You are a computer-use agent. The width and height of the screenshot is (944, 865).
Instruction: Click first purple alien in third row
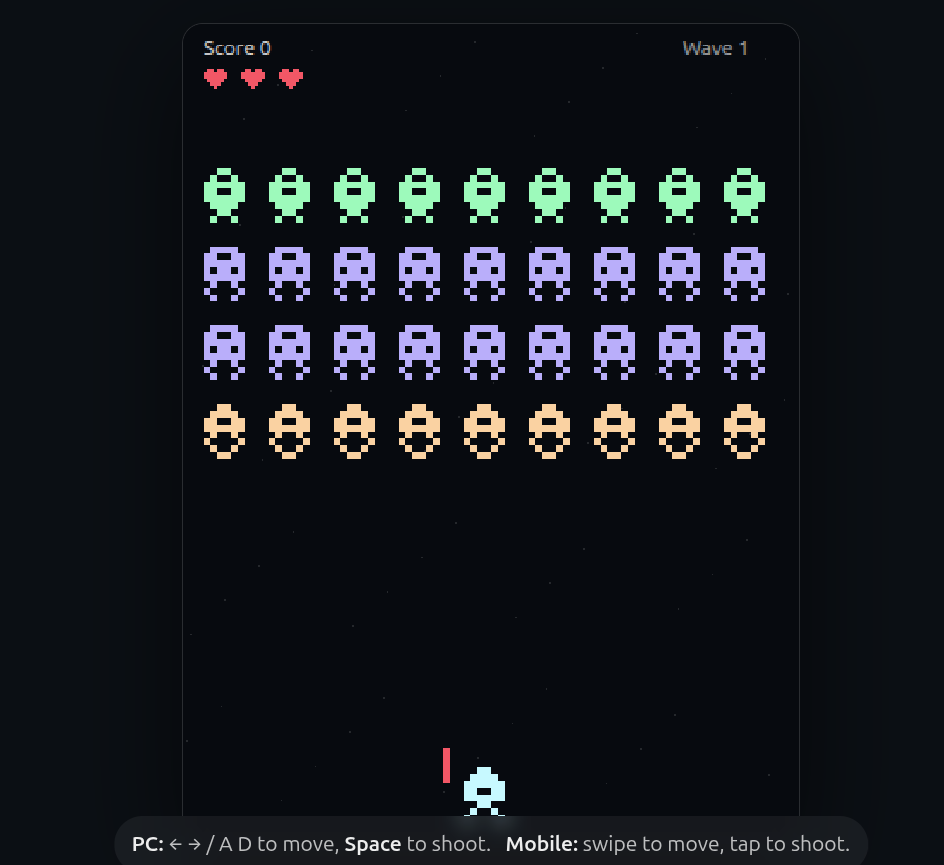click(x=225, y=353)
